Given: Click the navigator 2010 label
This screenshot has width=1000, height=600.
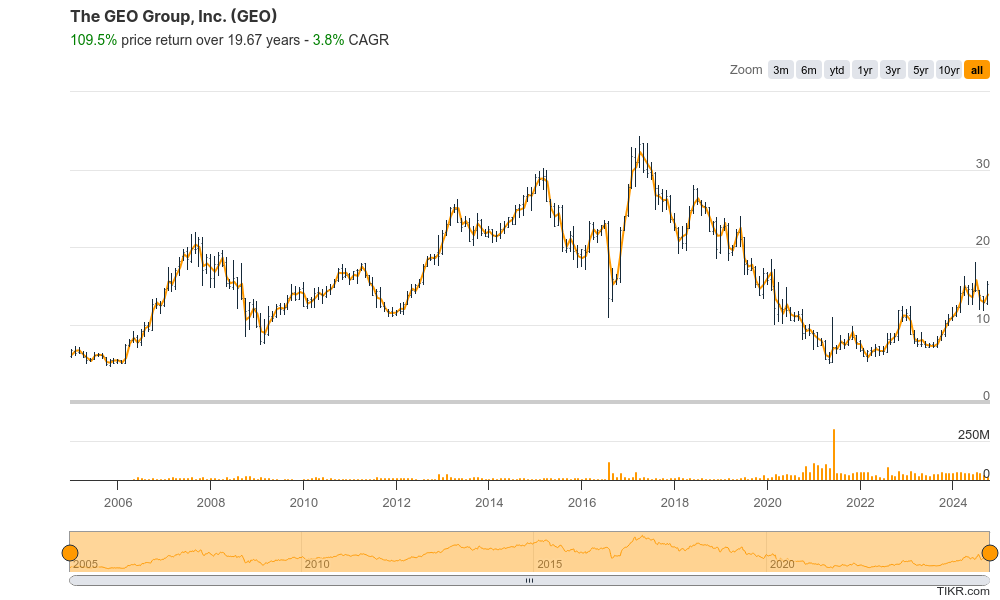Looking at the screenshot, I should tap(317, 564).
